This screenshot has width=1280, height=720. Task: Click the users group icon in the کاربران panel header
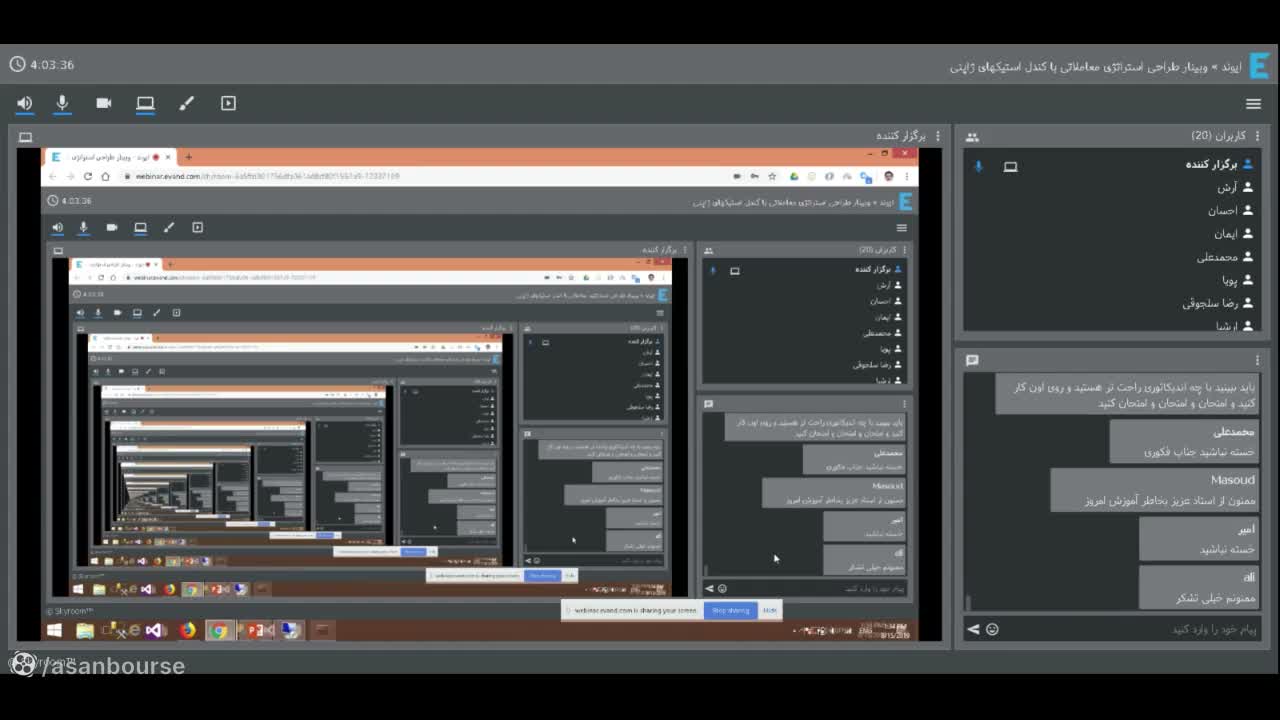972,137
